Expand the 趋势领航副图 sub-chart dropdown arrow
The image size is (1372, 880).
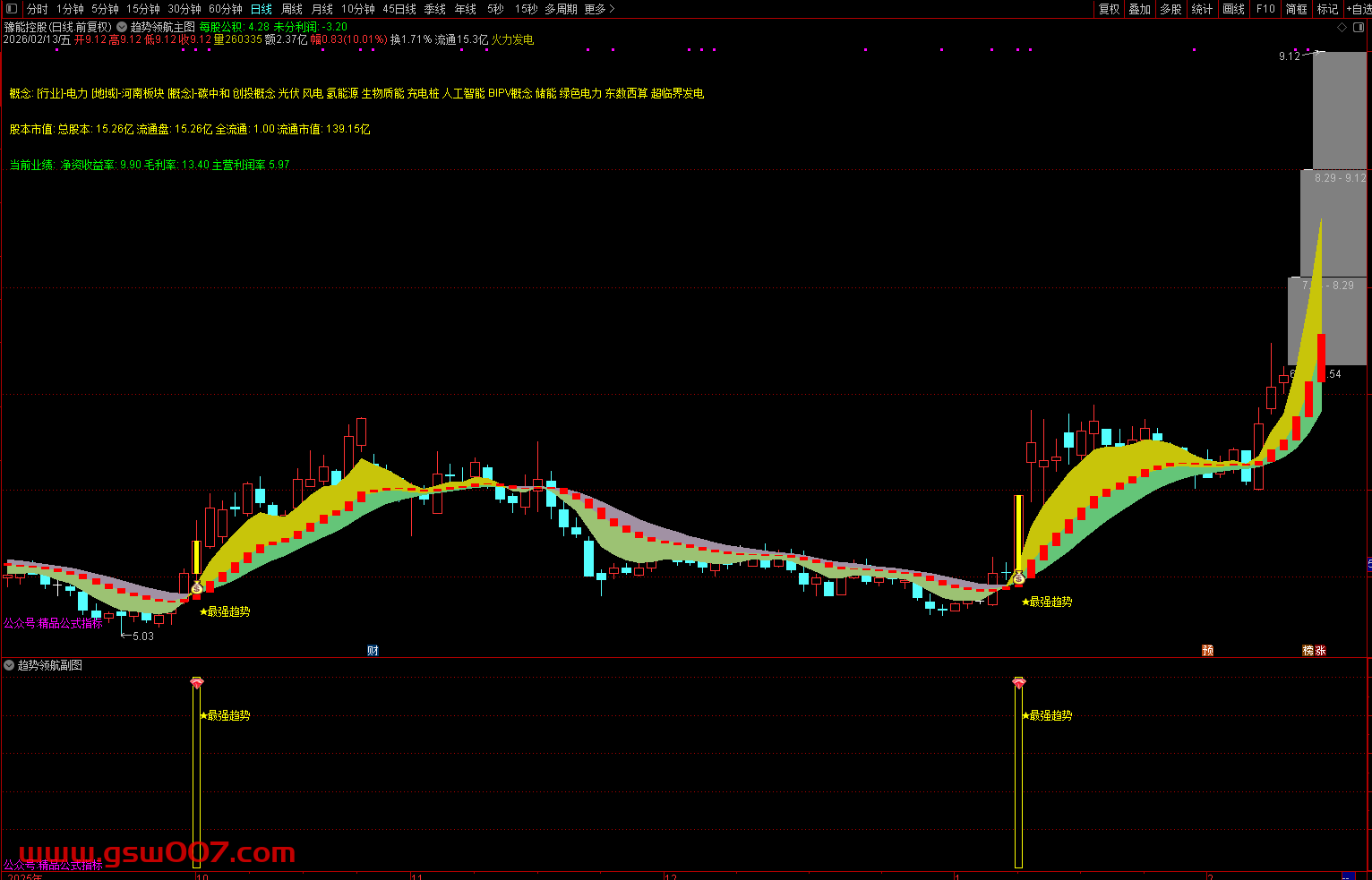pyautogui.click(x=9, y=665)
